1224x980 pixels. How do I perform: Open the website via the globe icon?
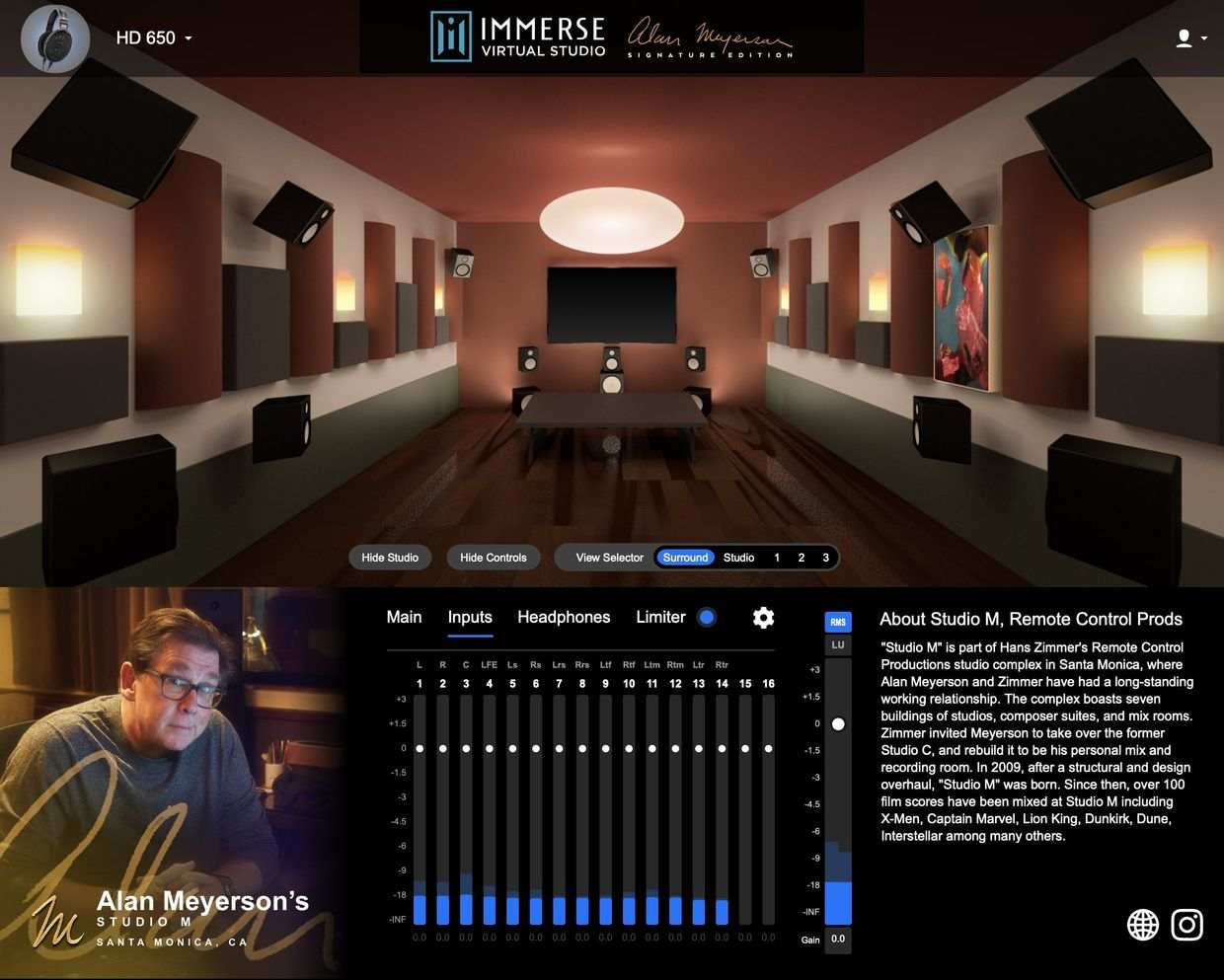coord(1142,925)
